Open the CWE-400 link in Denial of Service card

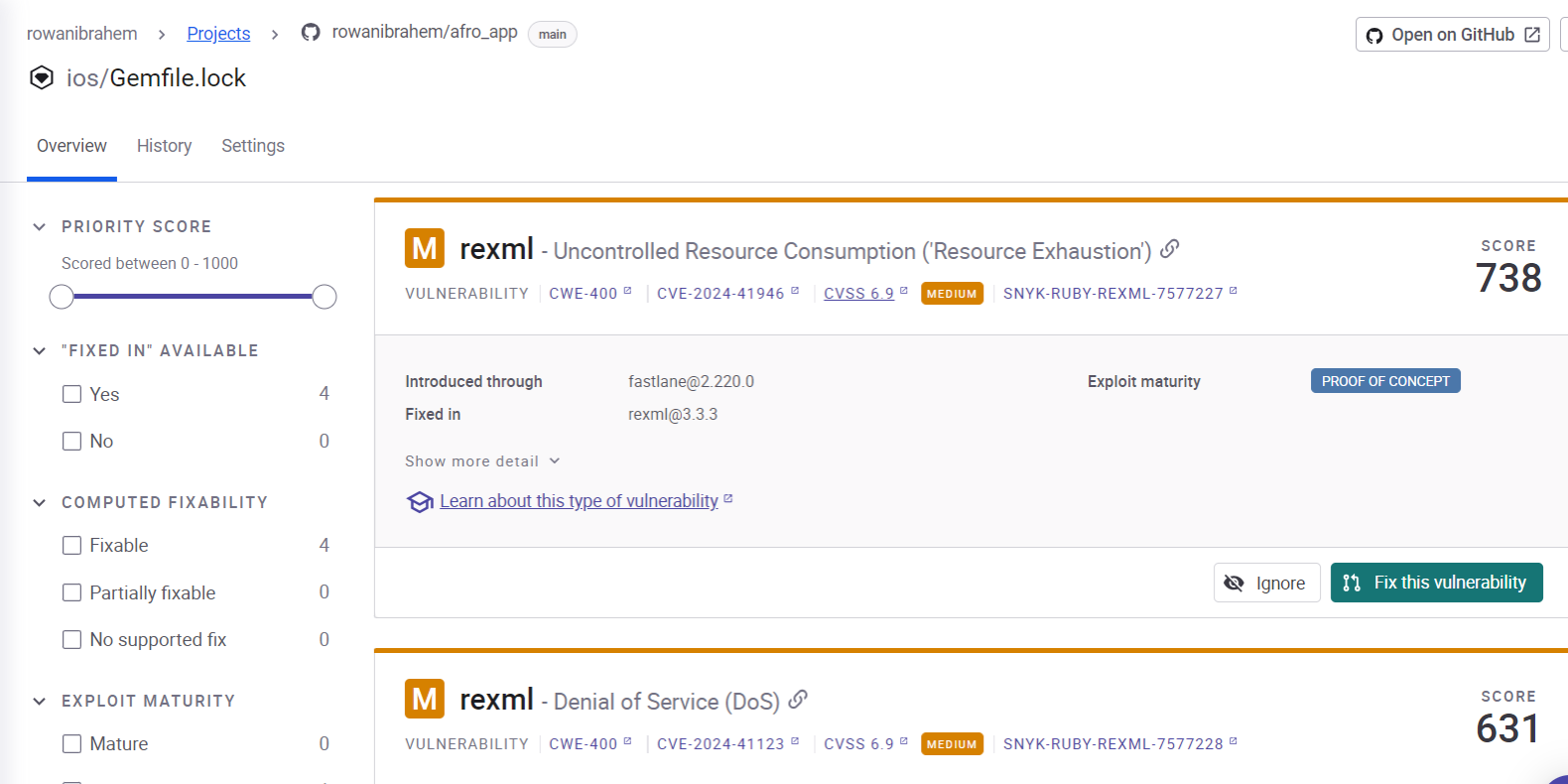(x=584, y=744)
